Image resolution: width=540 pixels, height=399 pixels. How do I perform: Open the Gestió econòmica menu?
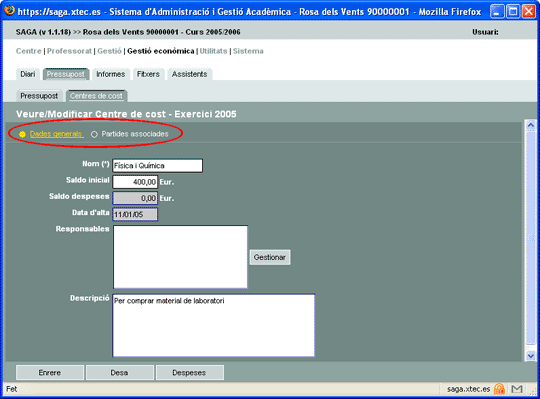point(161,51)
